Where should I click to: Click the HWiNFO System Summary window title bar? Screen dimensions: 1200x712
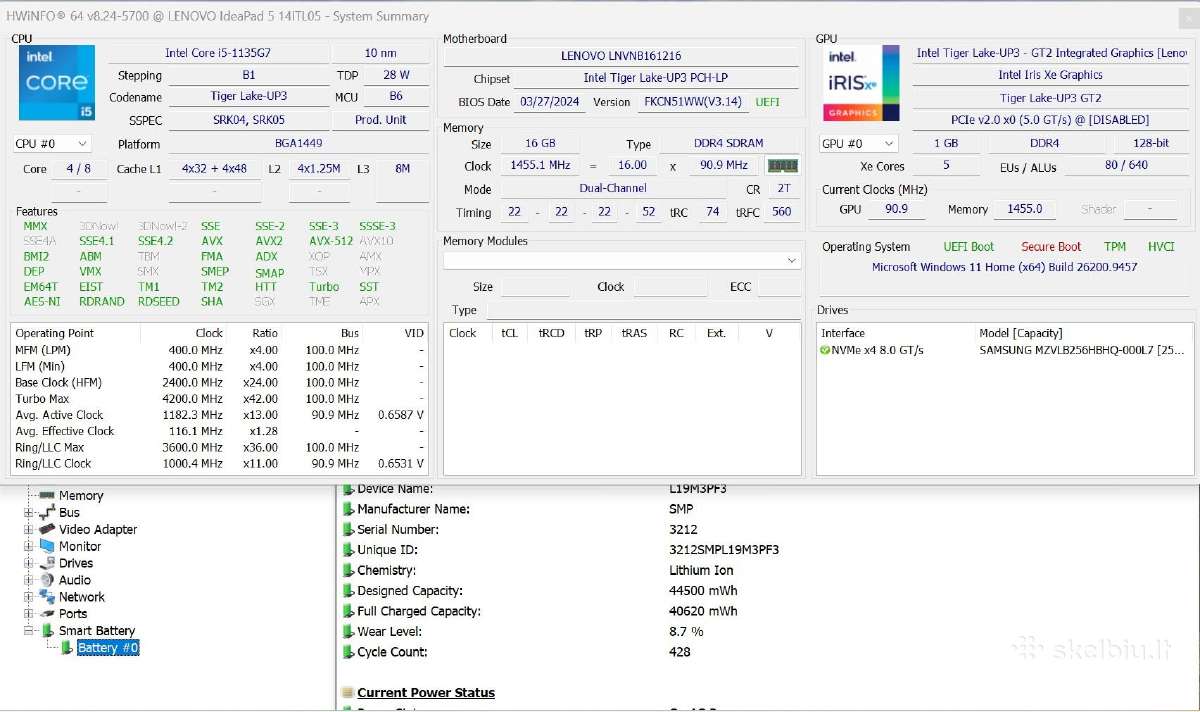(x=600, y=16)
